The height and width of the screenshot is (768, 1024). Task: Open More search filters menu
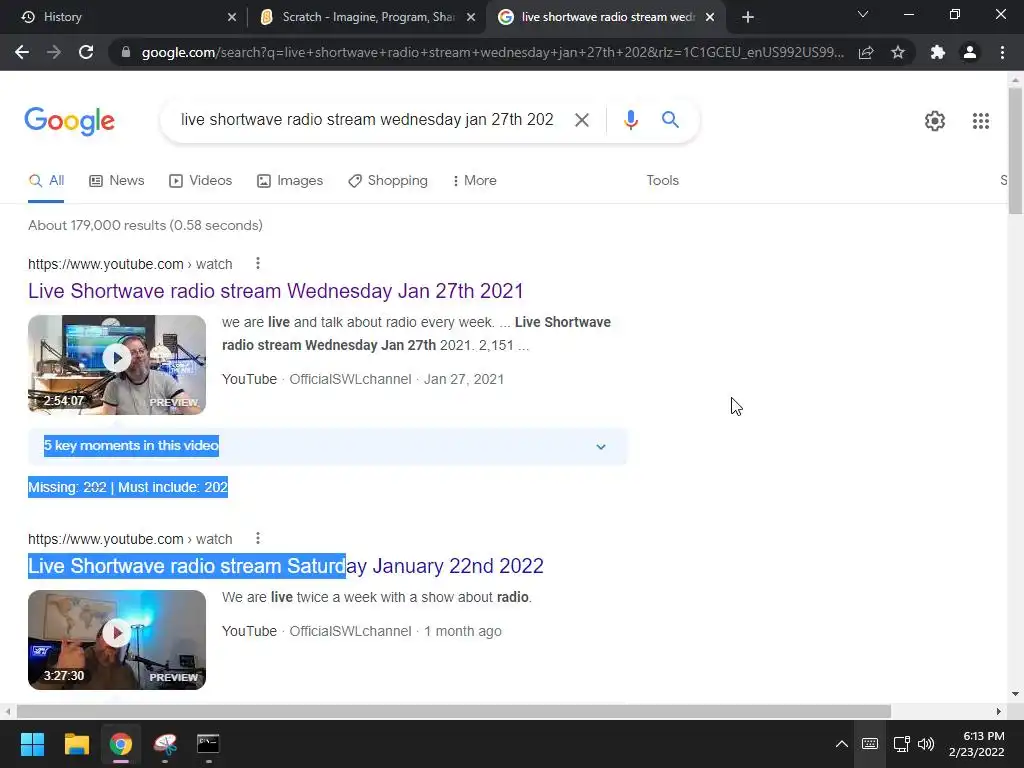474,181
